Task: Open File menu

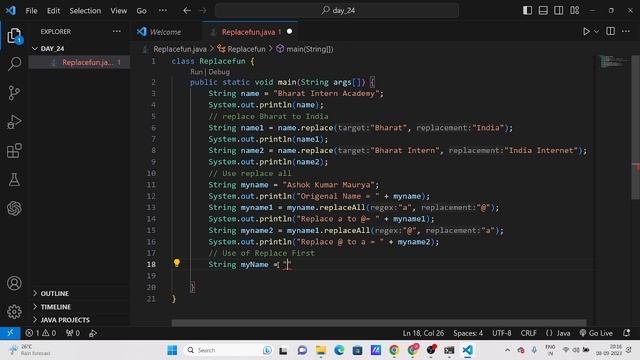Action: pyautogui.click(x=31, y=11)
